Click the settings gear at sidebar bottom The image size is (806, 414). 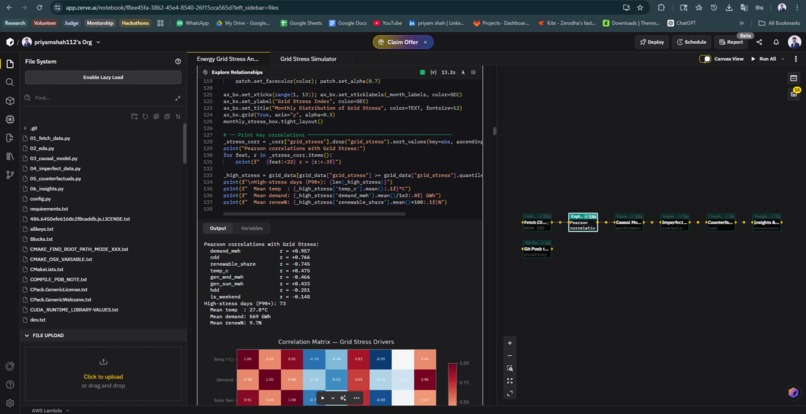coord(10,403)
